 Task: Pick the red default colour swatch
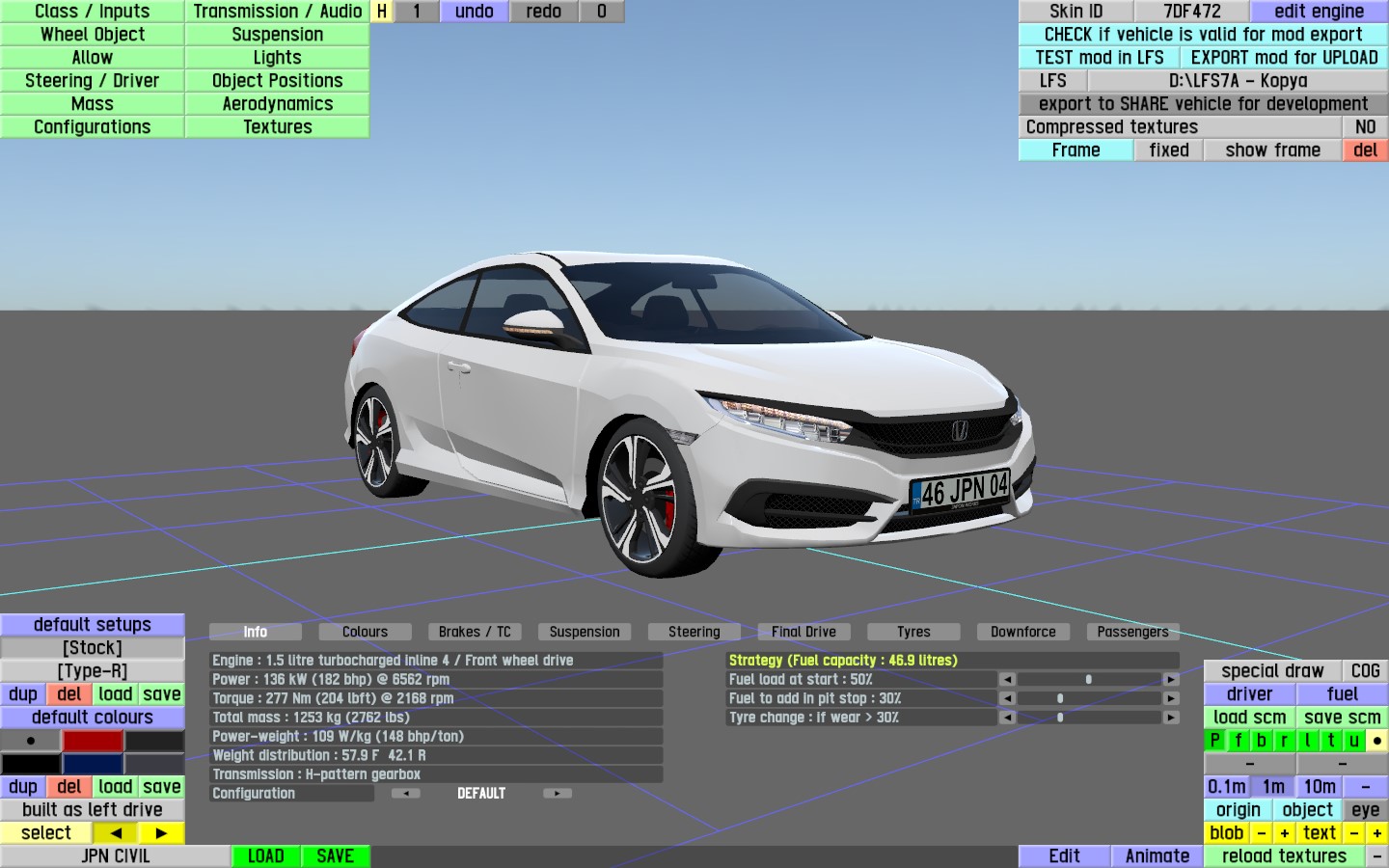click(93, 741)
